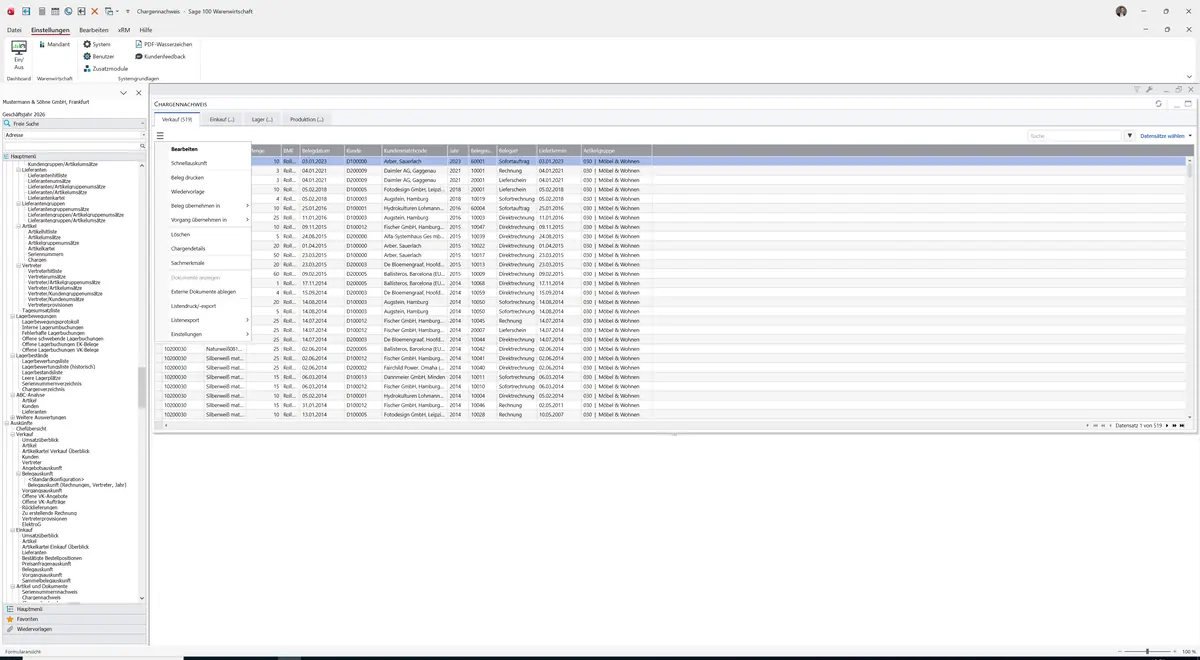Screen dimensions: 1200x660
Task: Expand Einstellungen submenu in the context menu
Action: point(202,334)
